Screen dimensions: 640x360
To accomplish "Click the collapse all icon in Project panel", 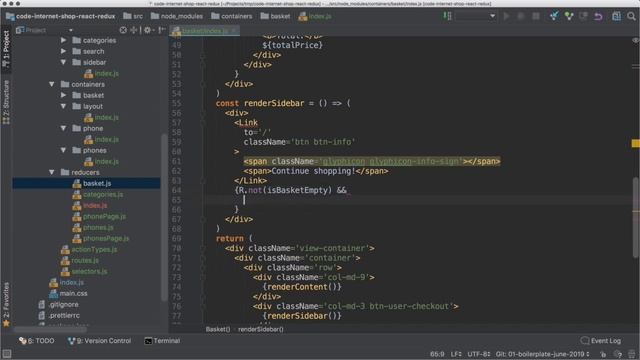I will (133, 30).
